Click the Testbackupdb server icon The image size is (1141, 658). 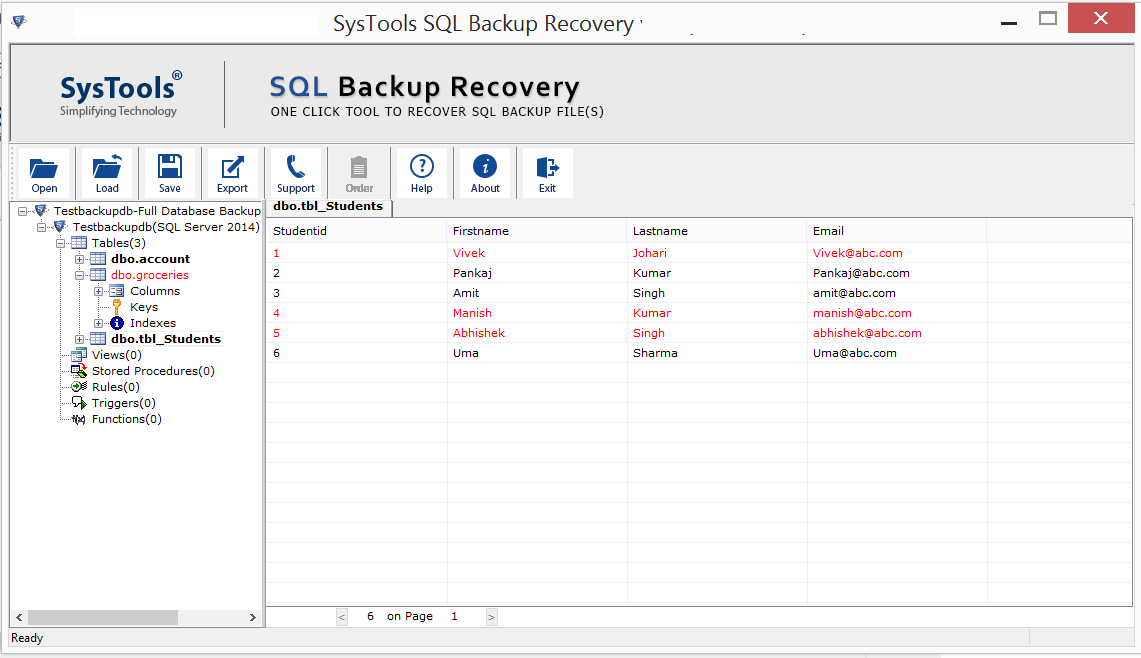click(x=60, y=227)
